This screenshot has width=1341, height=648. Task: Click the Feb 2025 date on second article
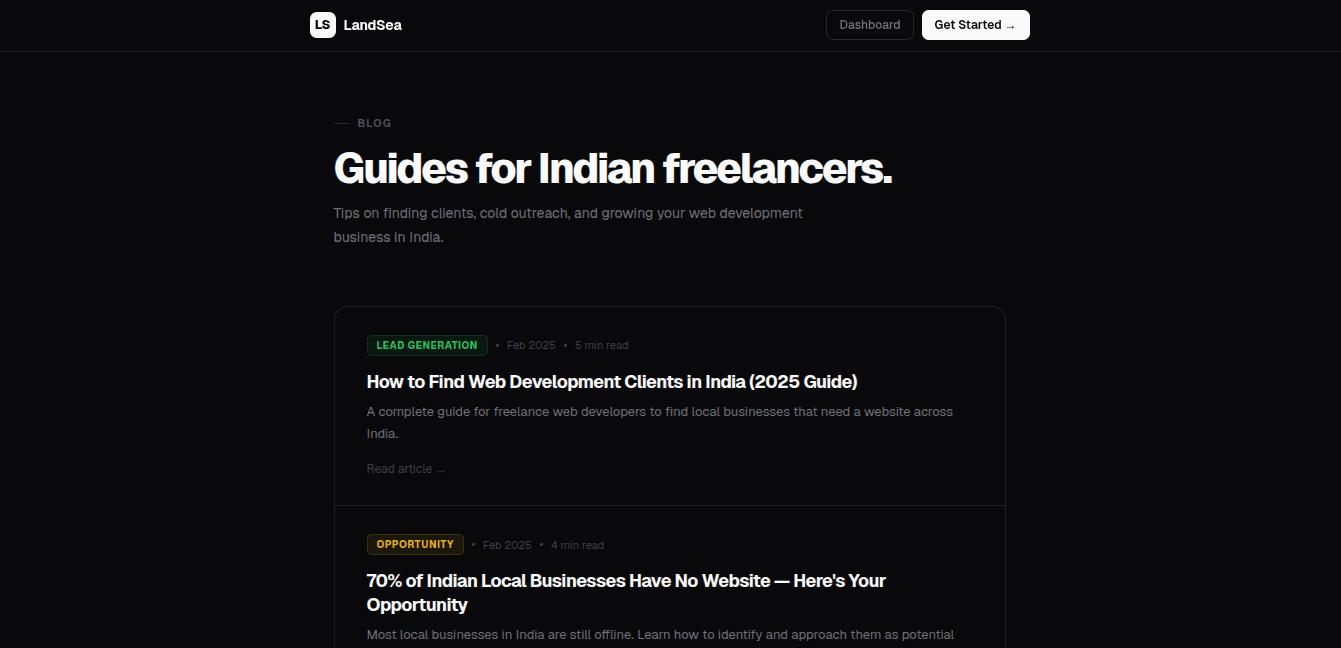point(507,545)
